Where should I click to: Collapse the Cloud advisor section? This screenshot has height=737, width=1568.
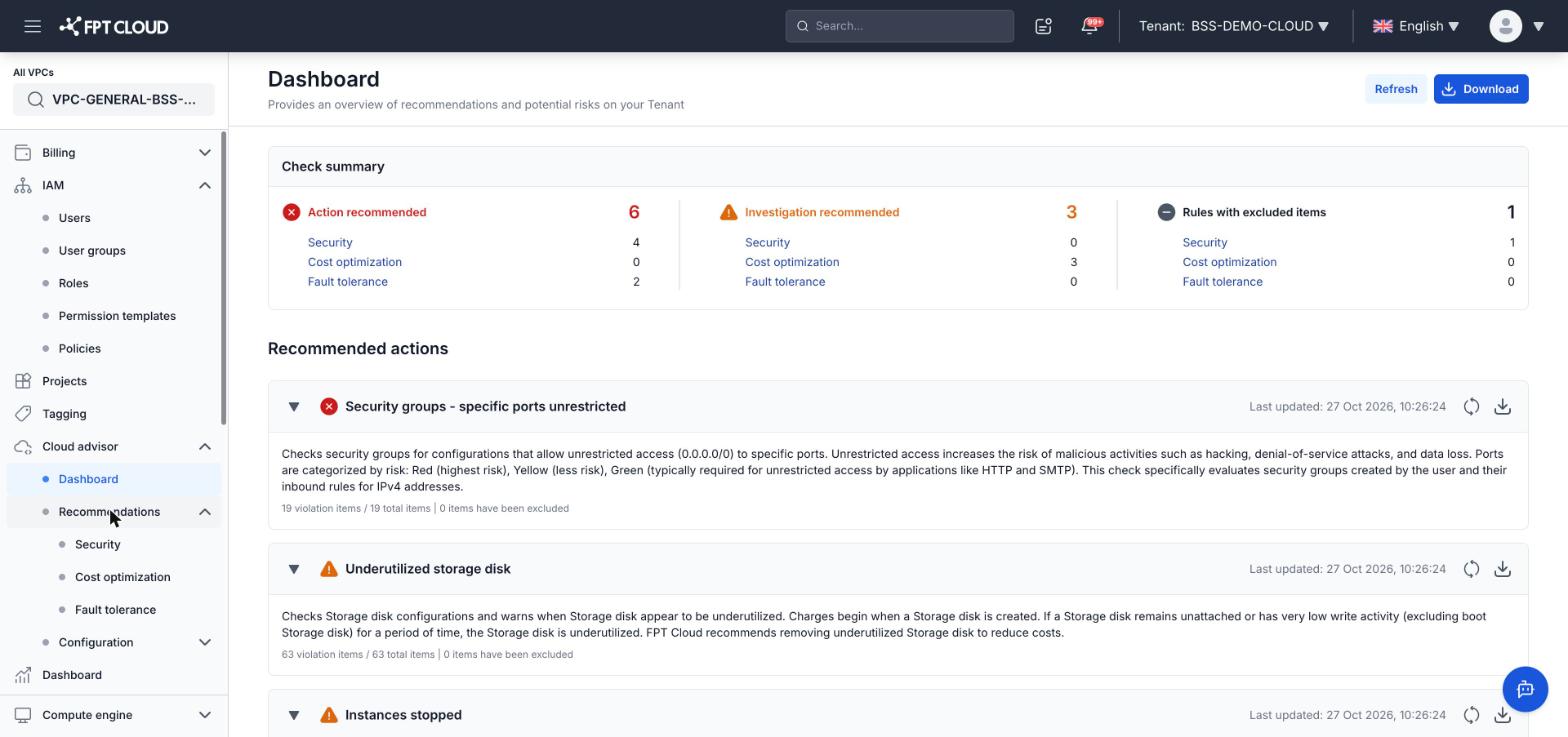(205, 447)
